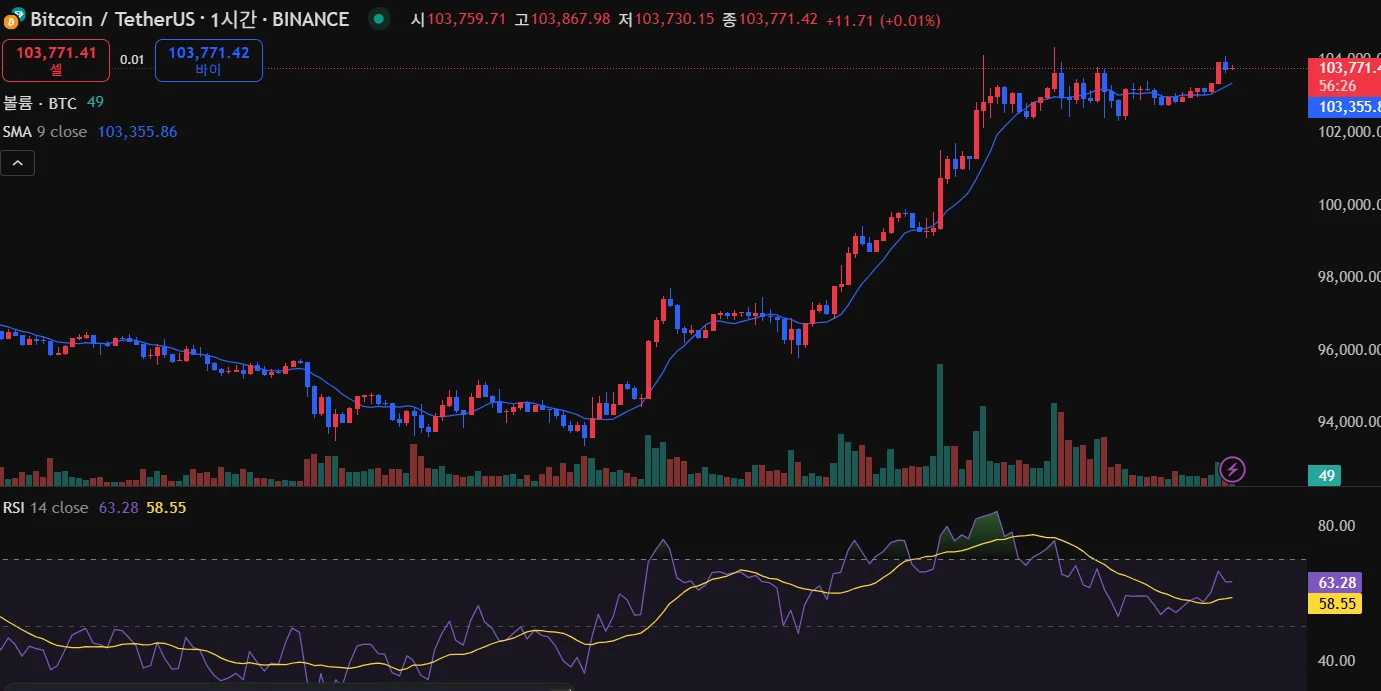Click the green market status dot

378,19
